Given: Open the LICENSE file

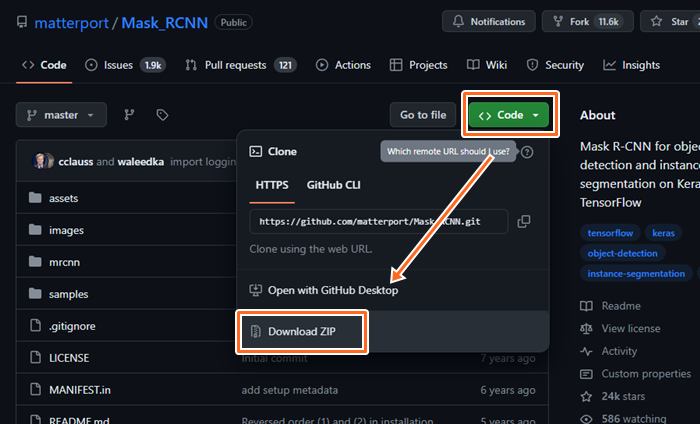Looking at the screenshot, I should coord(69,358).
